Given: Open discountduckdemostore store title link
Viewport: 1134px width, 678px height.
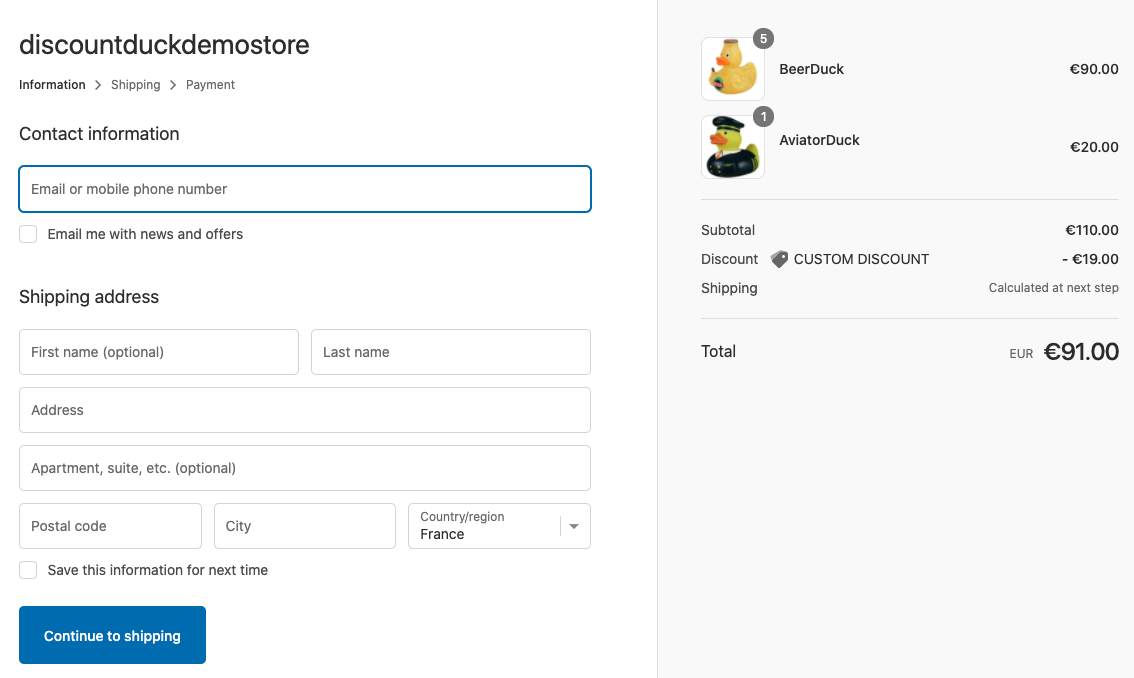Looking at the screenshot, I should [164, 45].
